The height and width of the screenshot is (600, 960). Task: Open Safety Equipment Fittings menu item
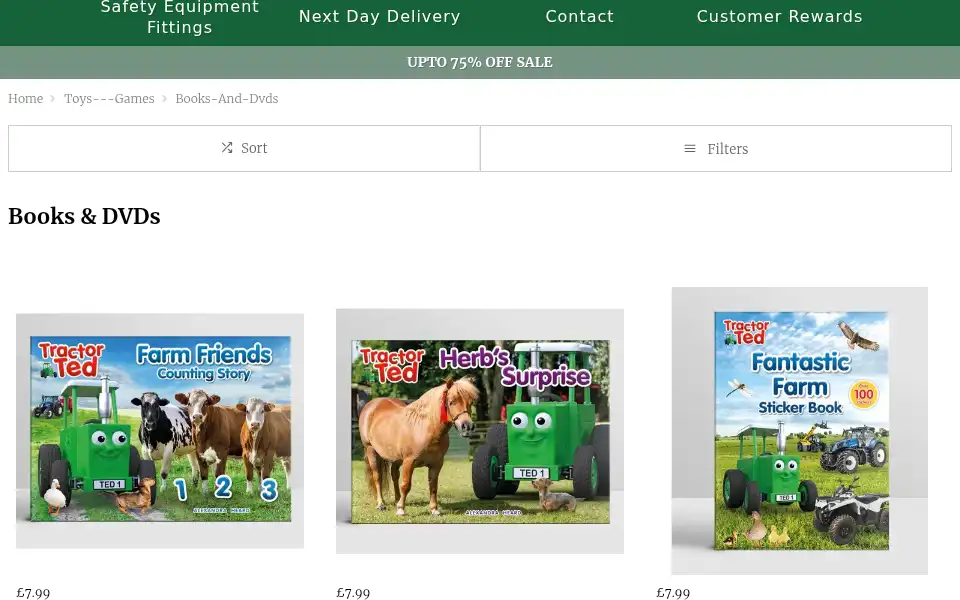(x=179, y=17)
